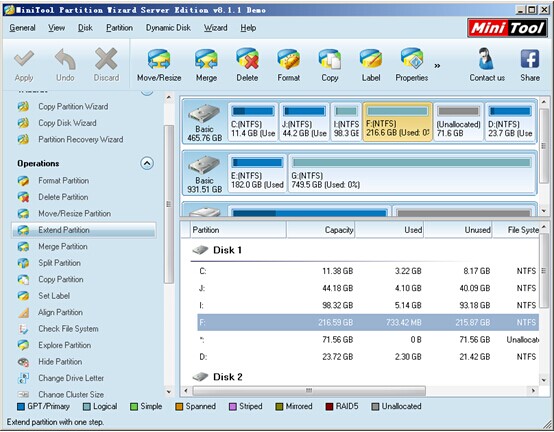
Task: Open the Disk menu
Action: coord(85,28)
